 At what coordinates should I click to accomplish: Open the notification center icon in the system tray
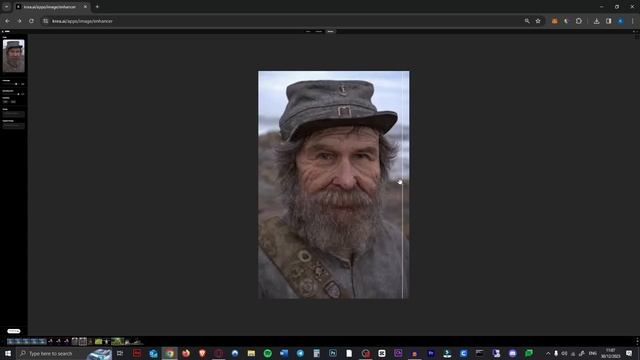pyautogui.click(x=629, y=353)
